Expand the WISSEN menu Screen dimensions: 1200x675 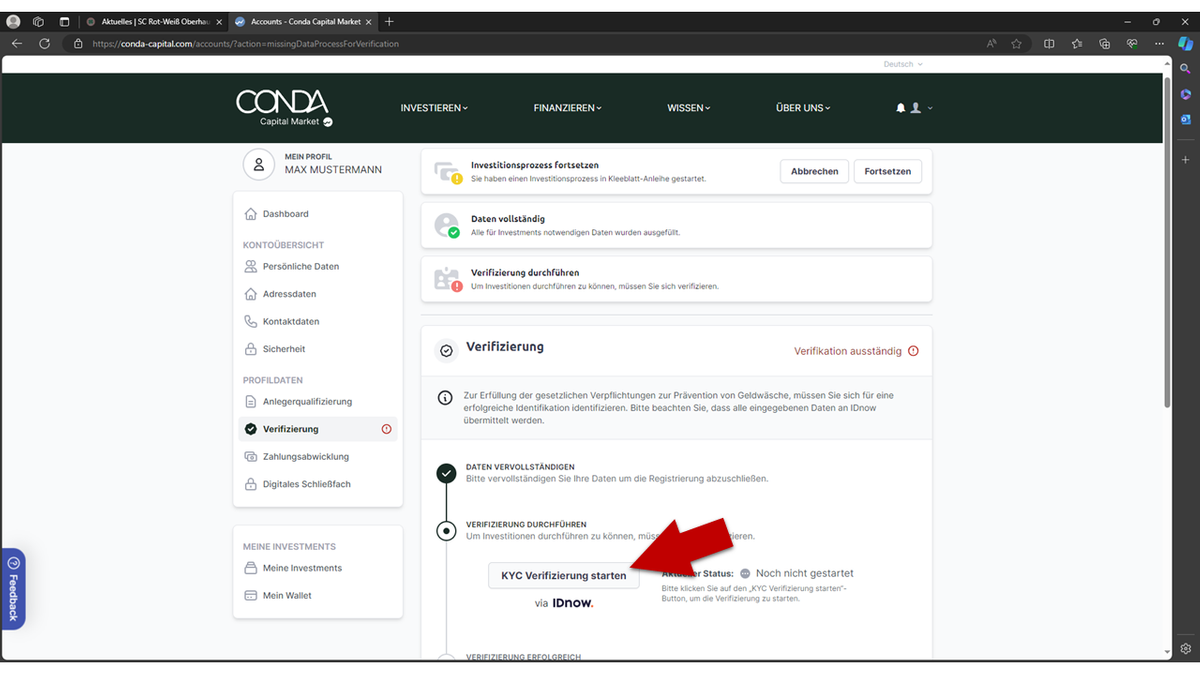pyautogui.click(x=689, y=108)
